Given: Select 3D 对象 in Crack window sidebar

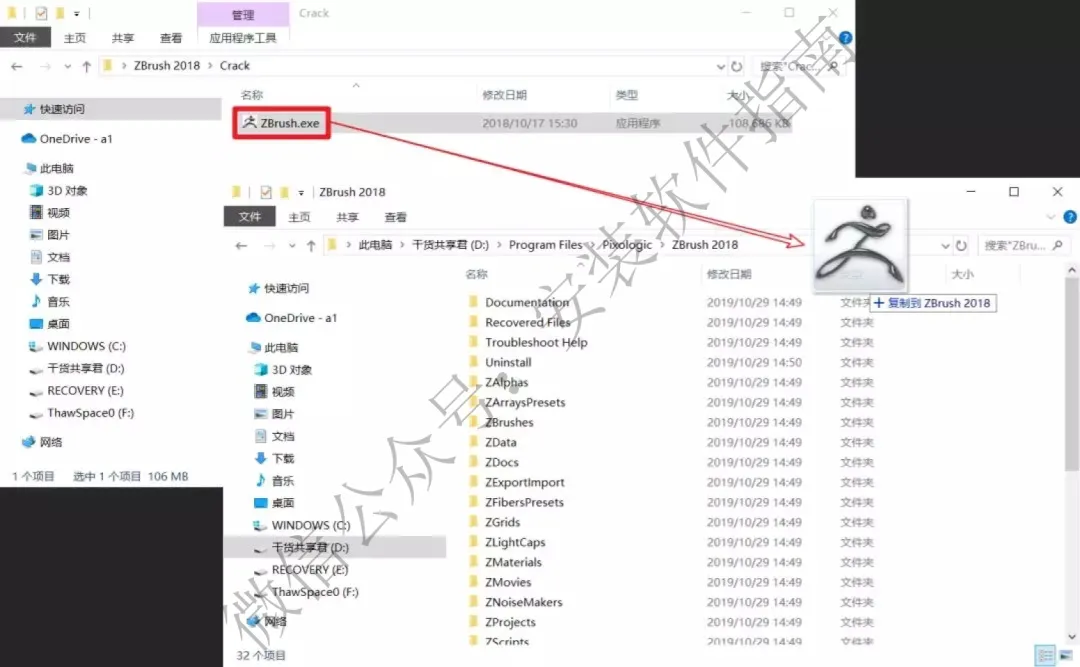Looking at the screenshot, I should (x=59, y=190).
